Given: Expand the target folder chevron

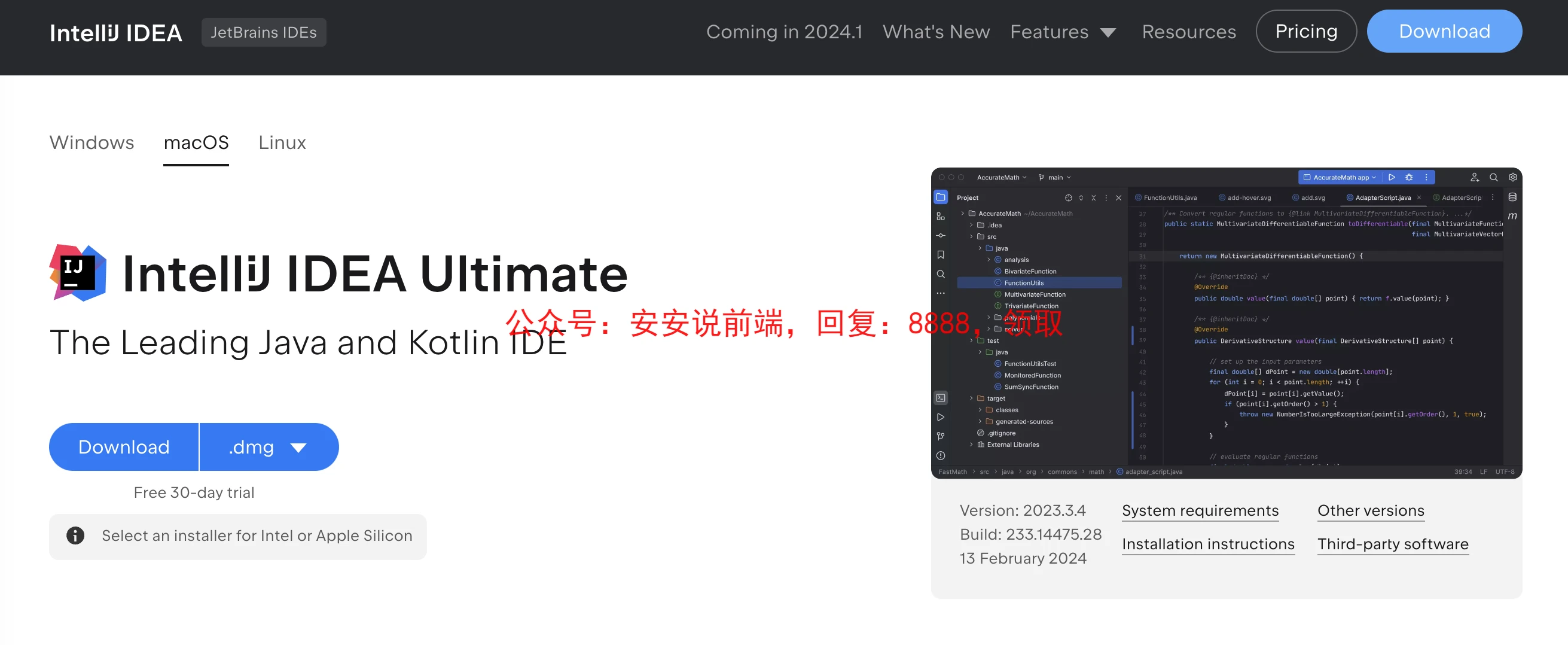Looking at the screenshot, I should [971, 398].
